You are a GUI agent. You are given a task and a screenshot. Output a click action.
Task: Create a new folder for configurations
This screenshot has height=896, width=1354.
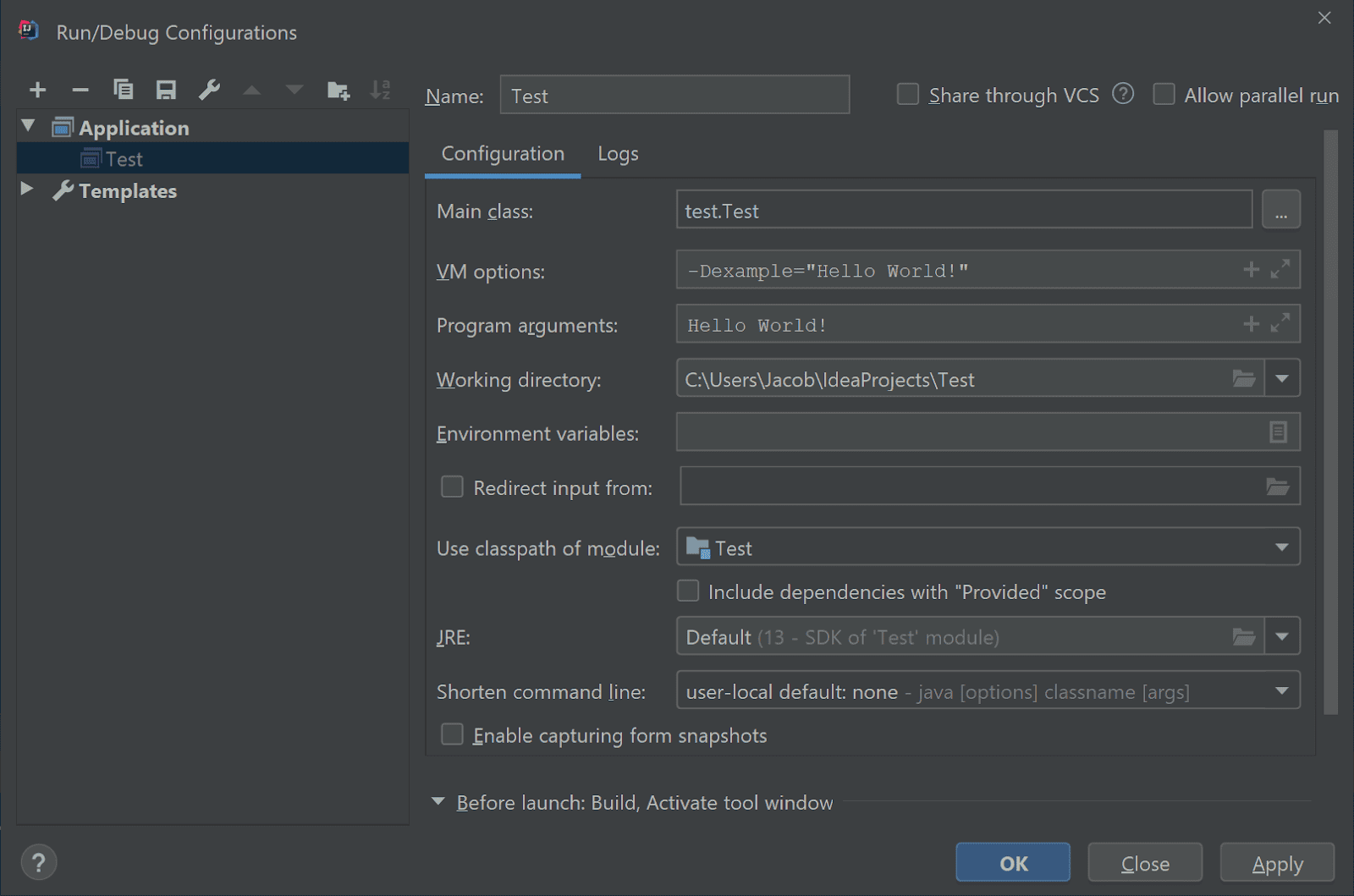click(x=338, y=89)
